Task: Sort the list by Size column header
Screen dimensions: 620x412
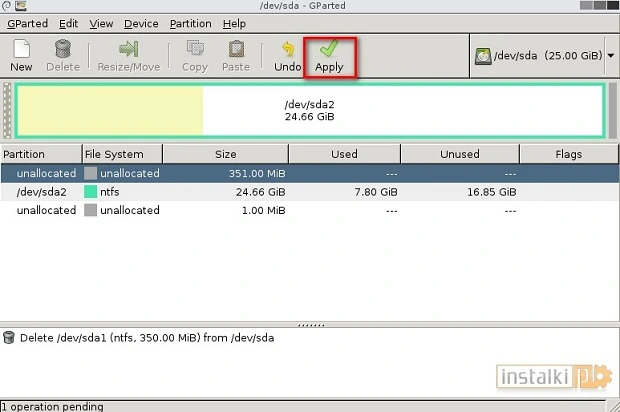Action: [x=225, y=154]
